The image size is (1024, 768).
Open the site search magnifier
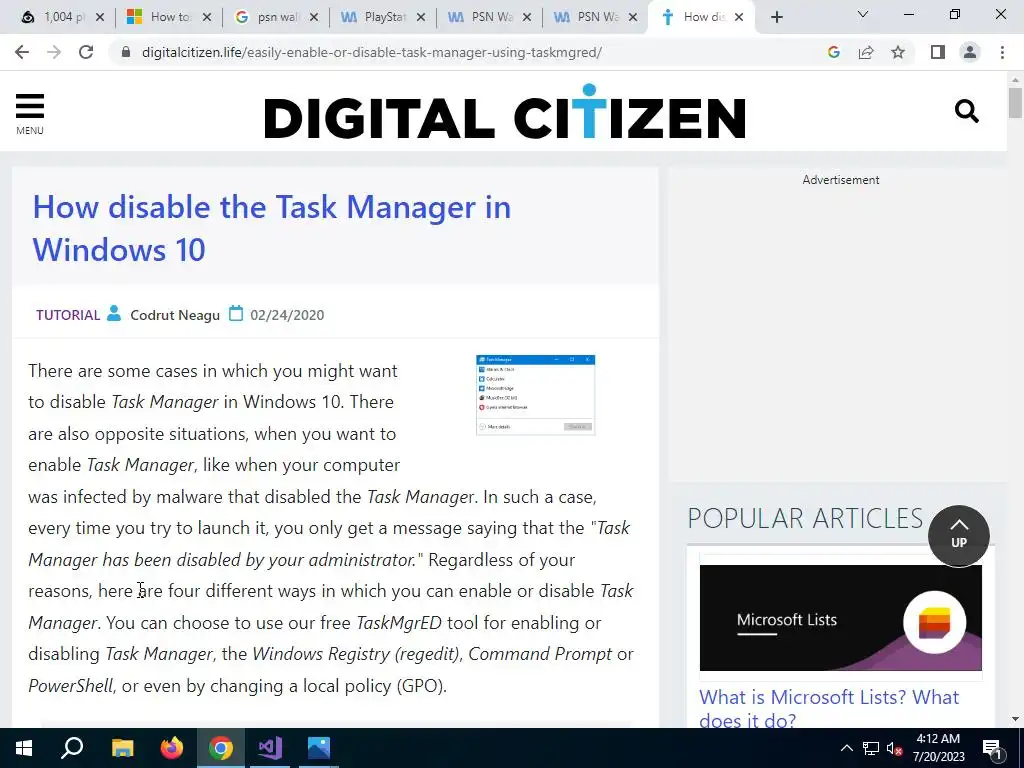pos(967,111)
